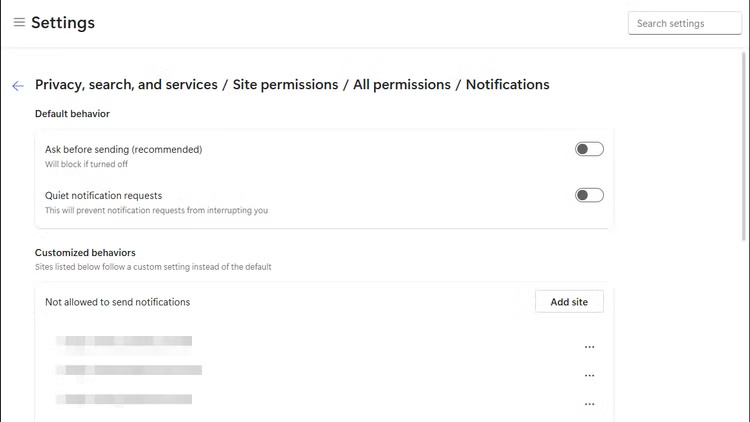Select the third blurred blocked site entry
Viewport: 750px width, 422px height.
(x=124, y=400)
